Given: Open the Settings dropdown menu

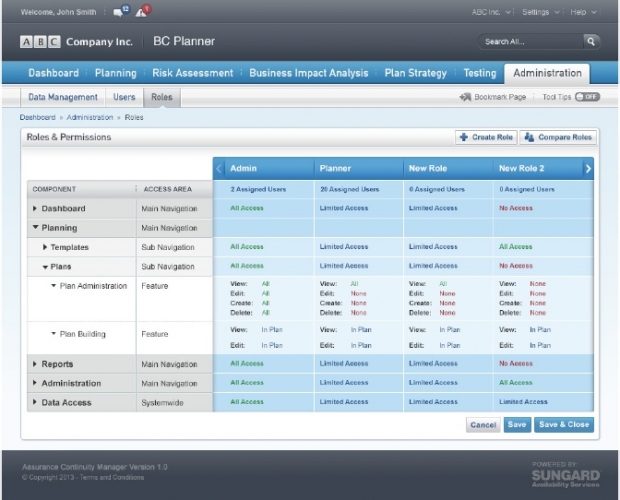Looking at the screenshot, I should pyautogui.click(x=540, y=12).
